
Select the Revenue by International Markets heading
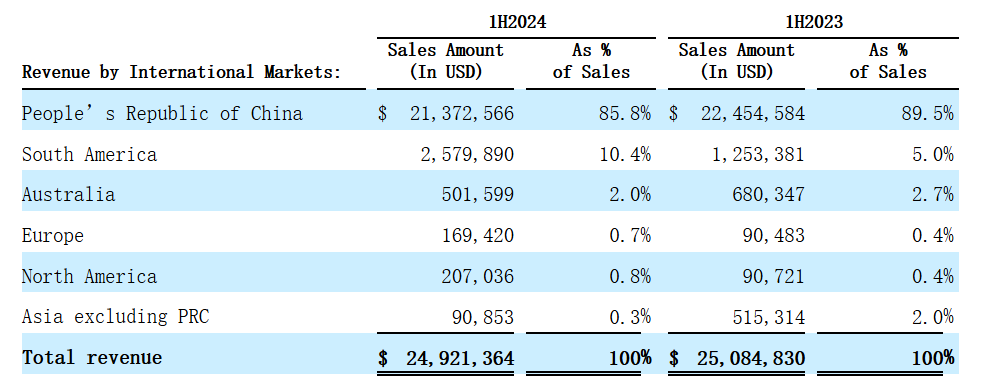pos(181,72)
